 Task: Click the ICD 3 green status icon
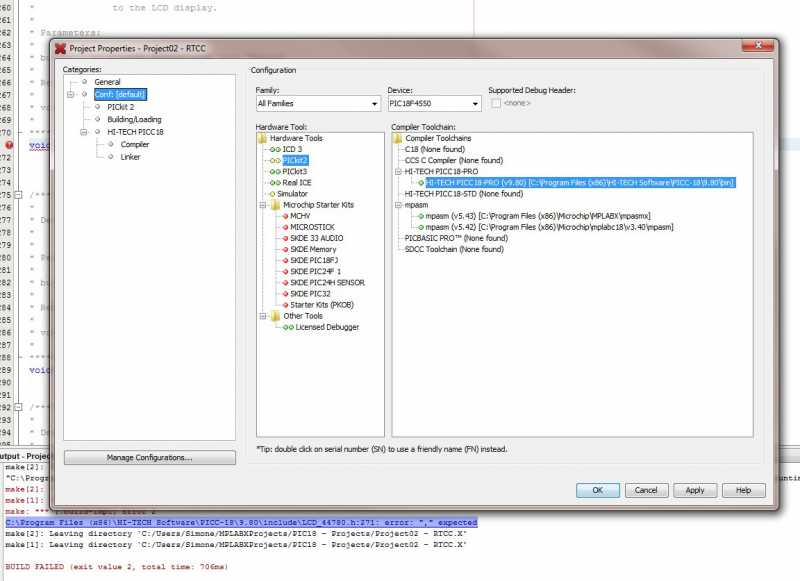pyautogui.click(x=275, y=149)
